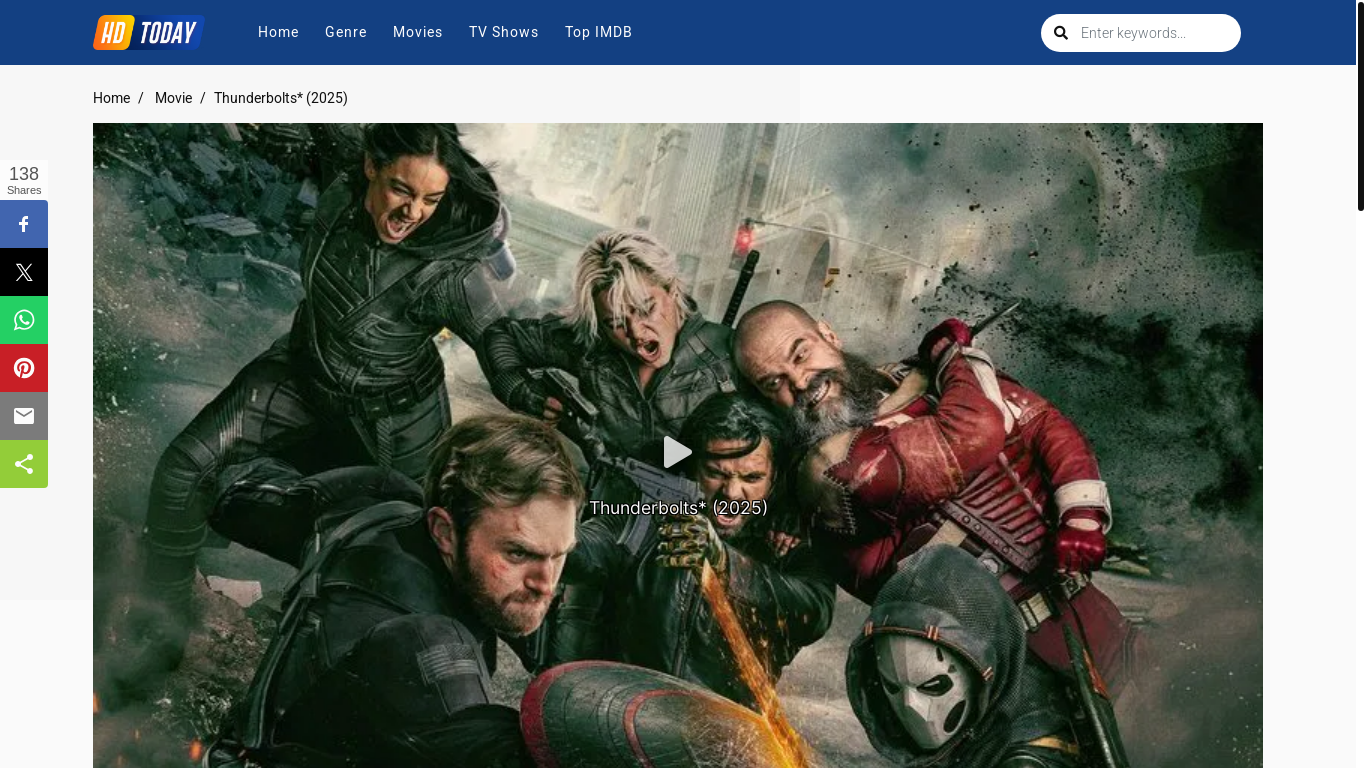Follow the Home breadcrumb link
The image size is (1366, 768).
click(x=111, y=98)
